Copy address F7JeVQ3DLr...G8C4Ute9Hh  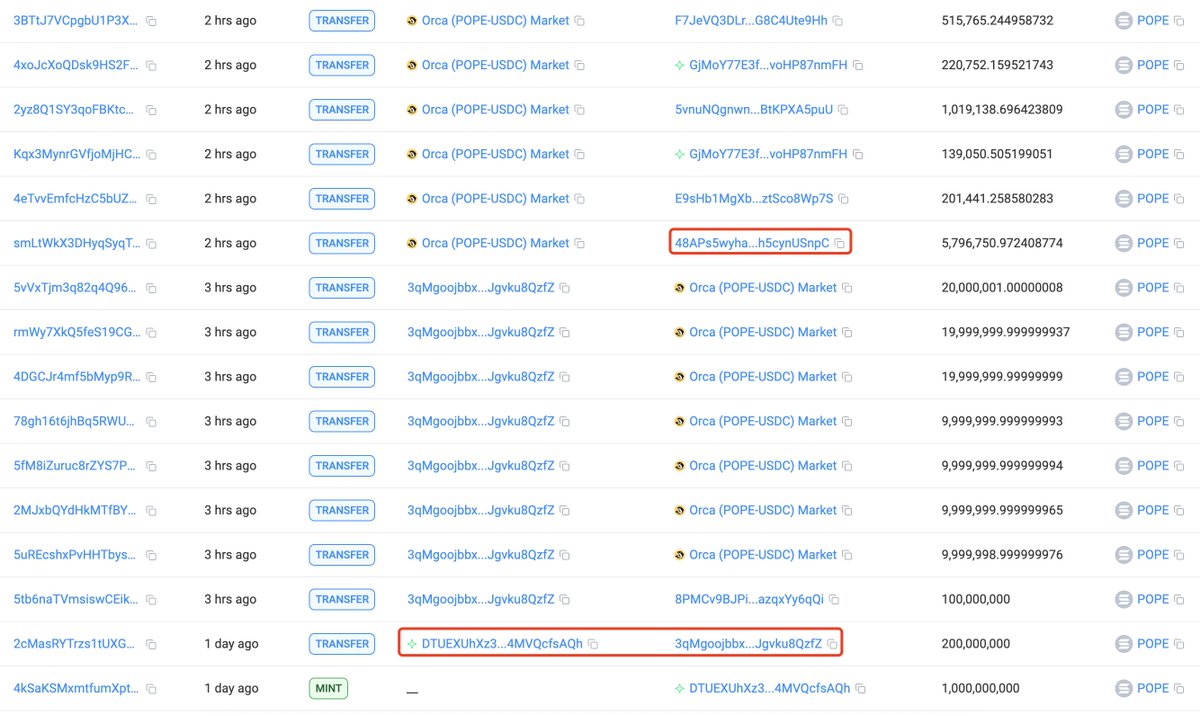coord(838,20)
